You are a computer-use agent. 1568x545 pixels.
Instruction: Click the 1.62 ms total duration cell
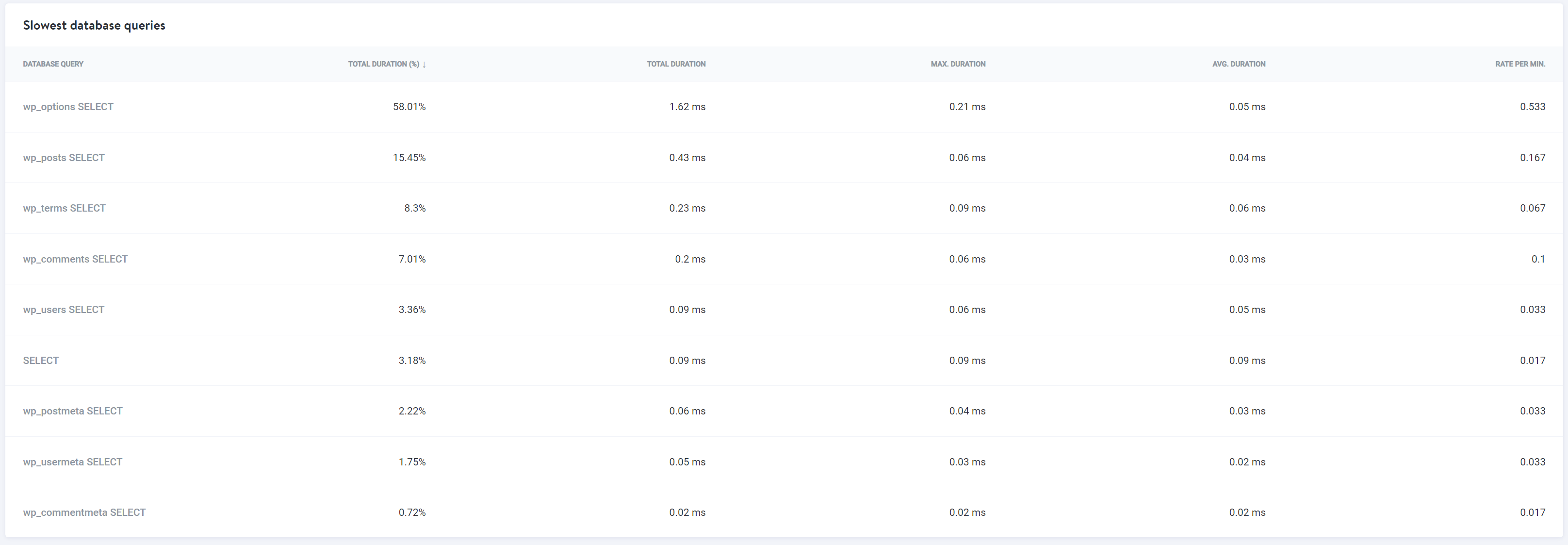[x=687, y=107]
